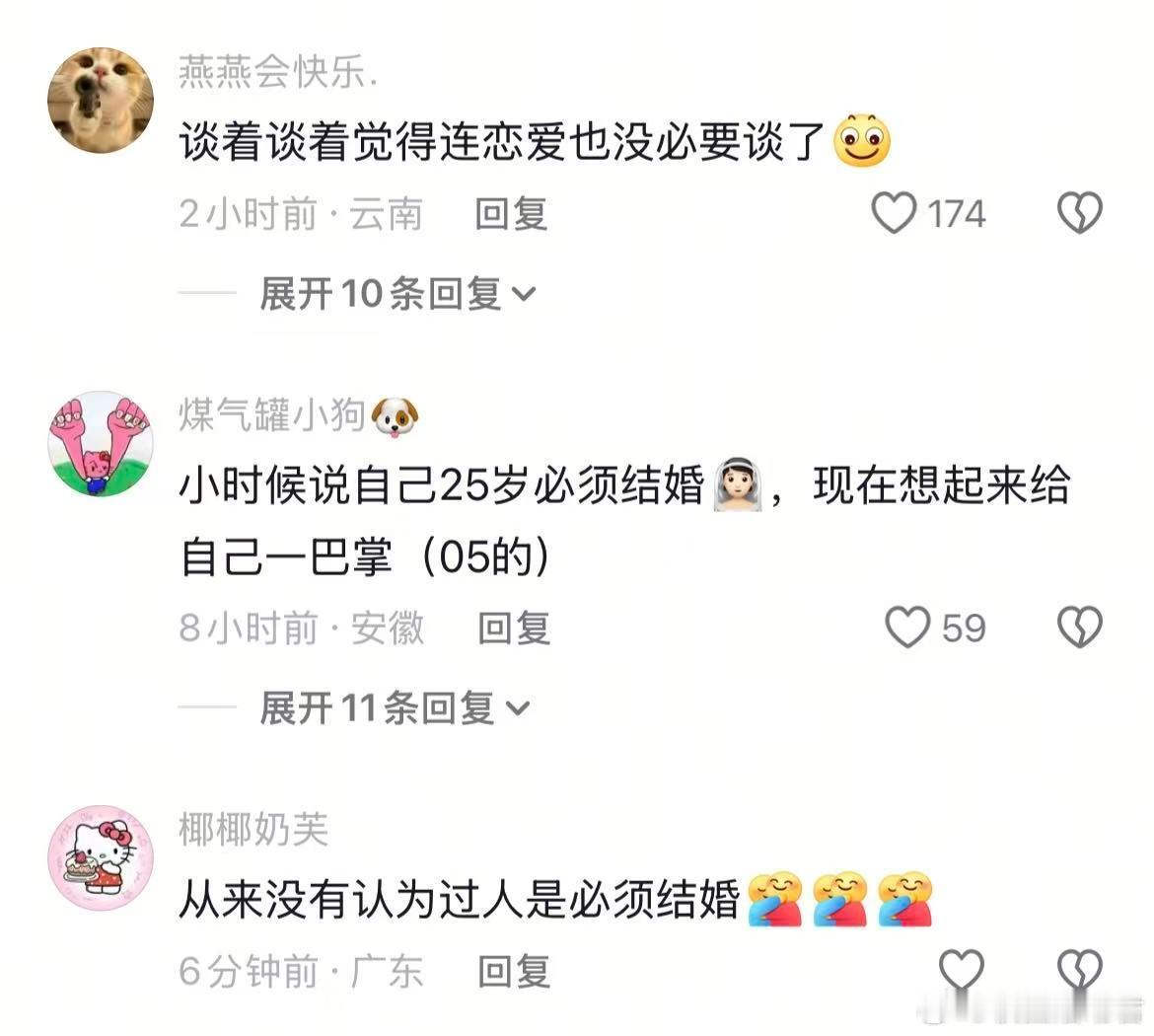The height and width of the screenshot is (1036, 1154).
Task: Open username 椰椰奶芙 profile
Action: (253, 830)
